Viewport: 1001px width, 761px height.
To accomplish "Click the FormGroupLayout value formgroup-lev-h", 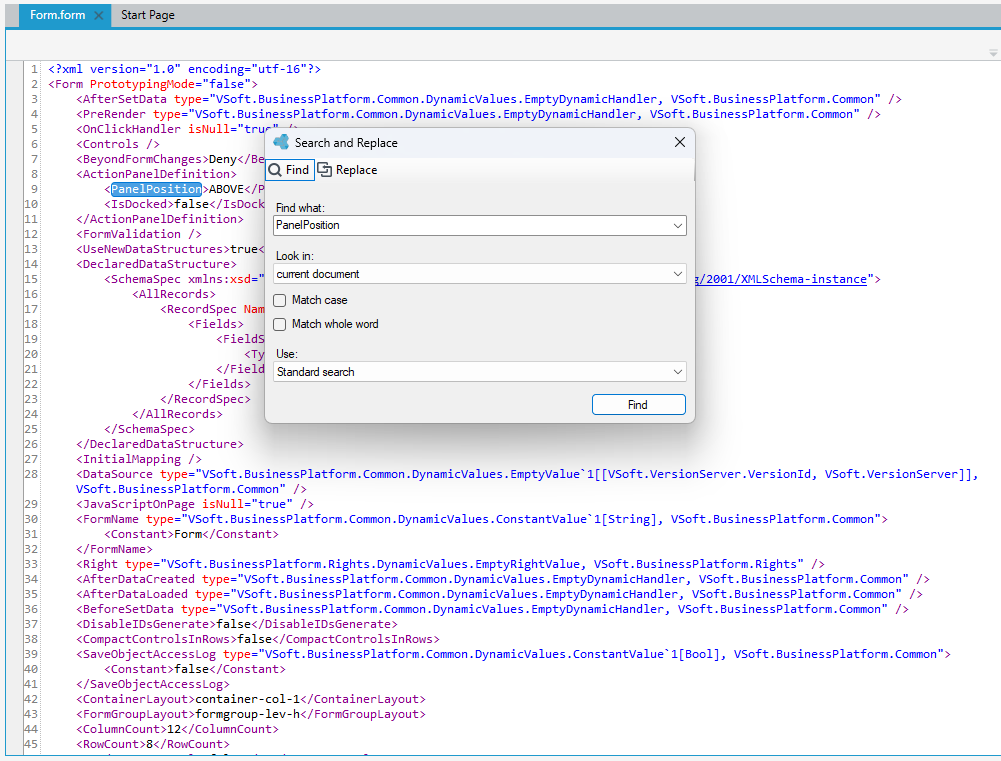I will pyautogui.click(x=248, y=714).
